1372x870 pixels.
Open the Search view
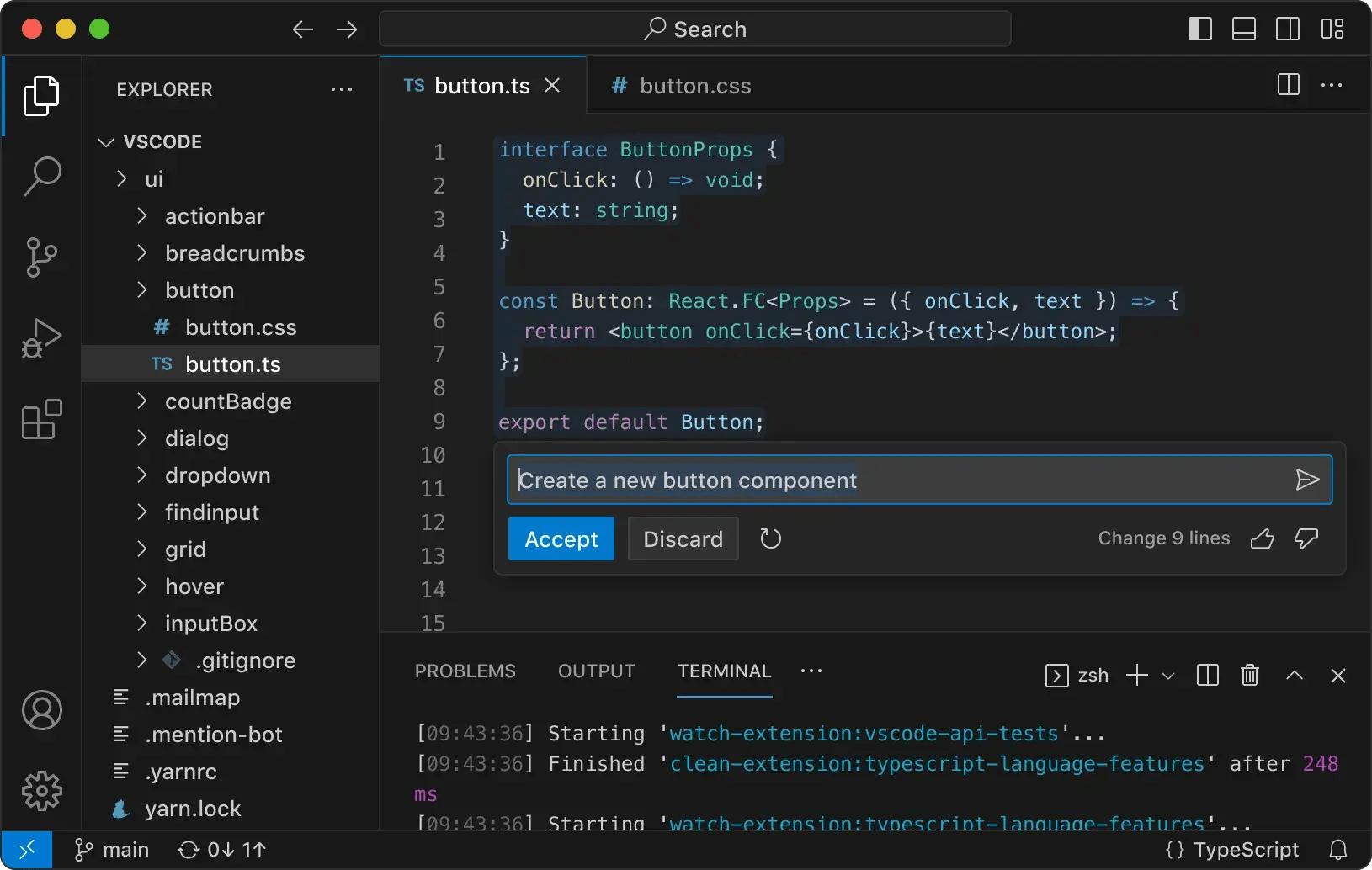tap(40, 176)
